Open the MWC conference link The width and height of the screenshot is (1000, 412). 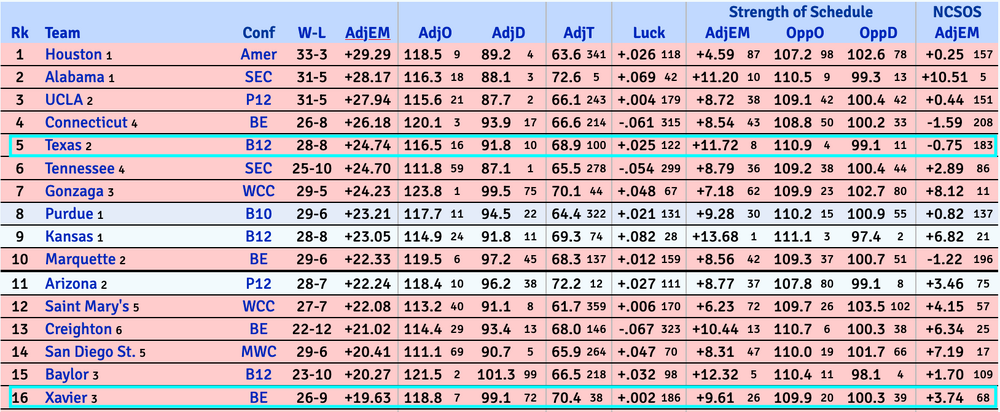tap(259, 351)
